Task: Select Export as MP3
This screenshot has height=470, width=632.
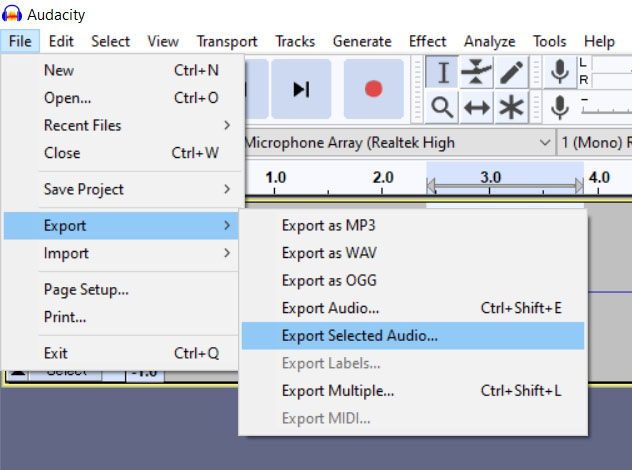Action: 413,226
